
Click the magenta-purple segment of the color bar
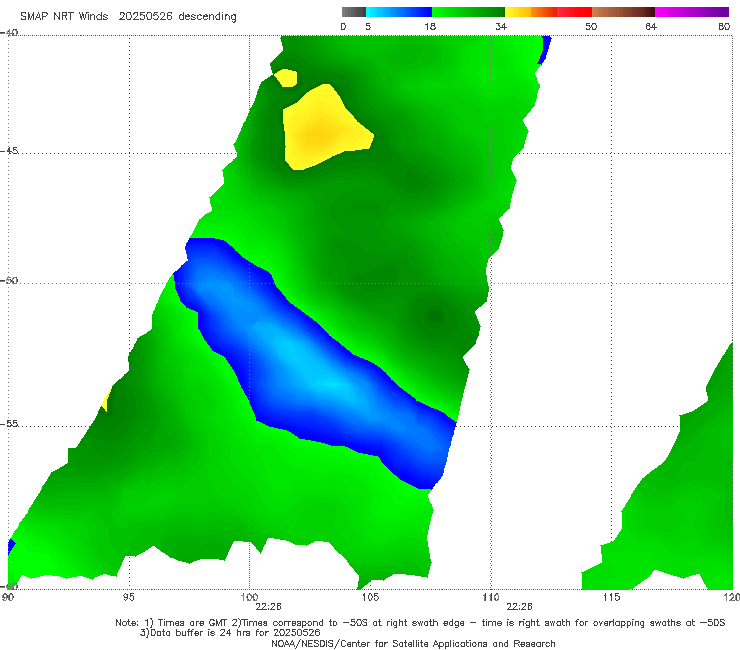click(692, 12)
